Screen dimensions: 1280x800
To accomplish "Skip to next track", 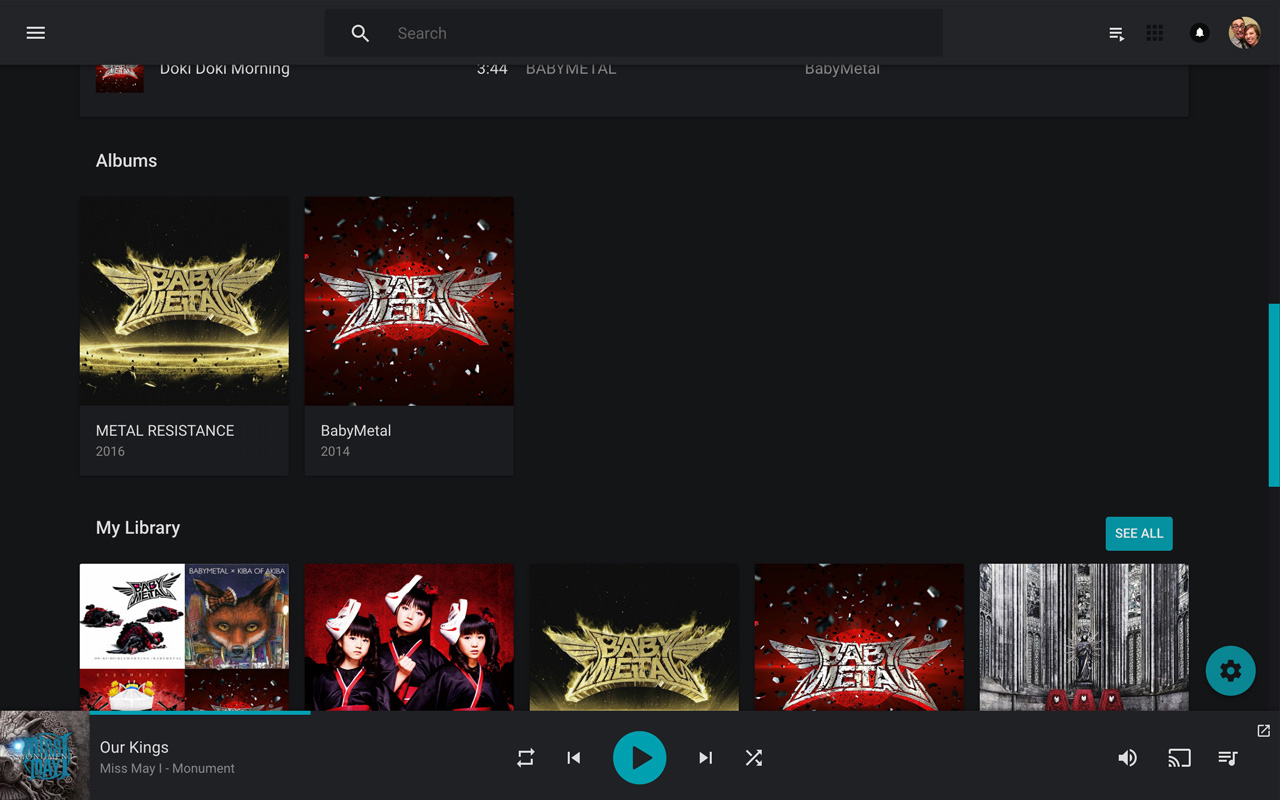I will click(x=705, y=758).
